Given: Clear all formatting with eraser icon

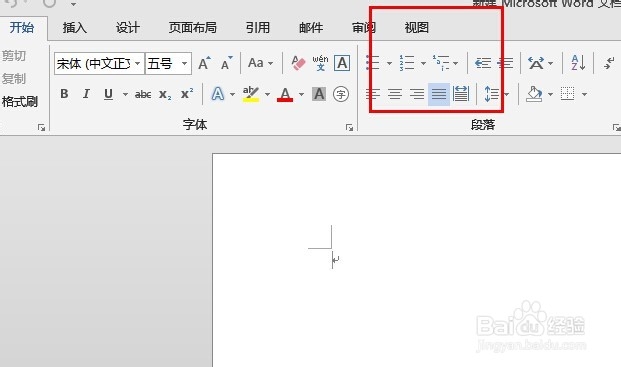Looking at the screenshot, I should pyautogui.click(x=298, y=63).
